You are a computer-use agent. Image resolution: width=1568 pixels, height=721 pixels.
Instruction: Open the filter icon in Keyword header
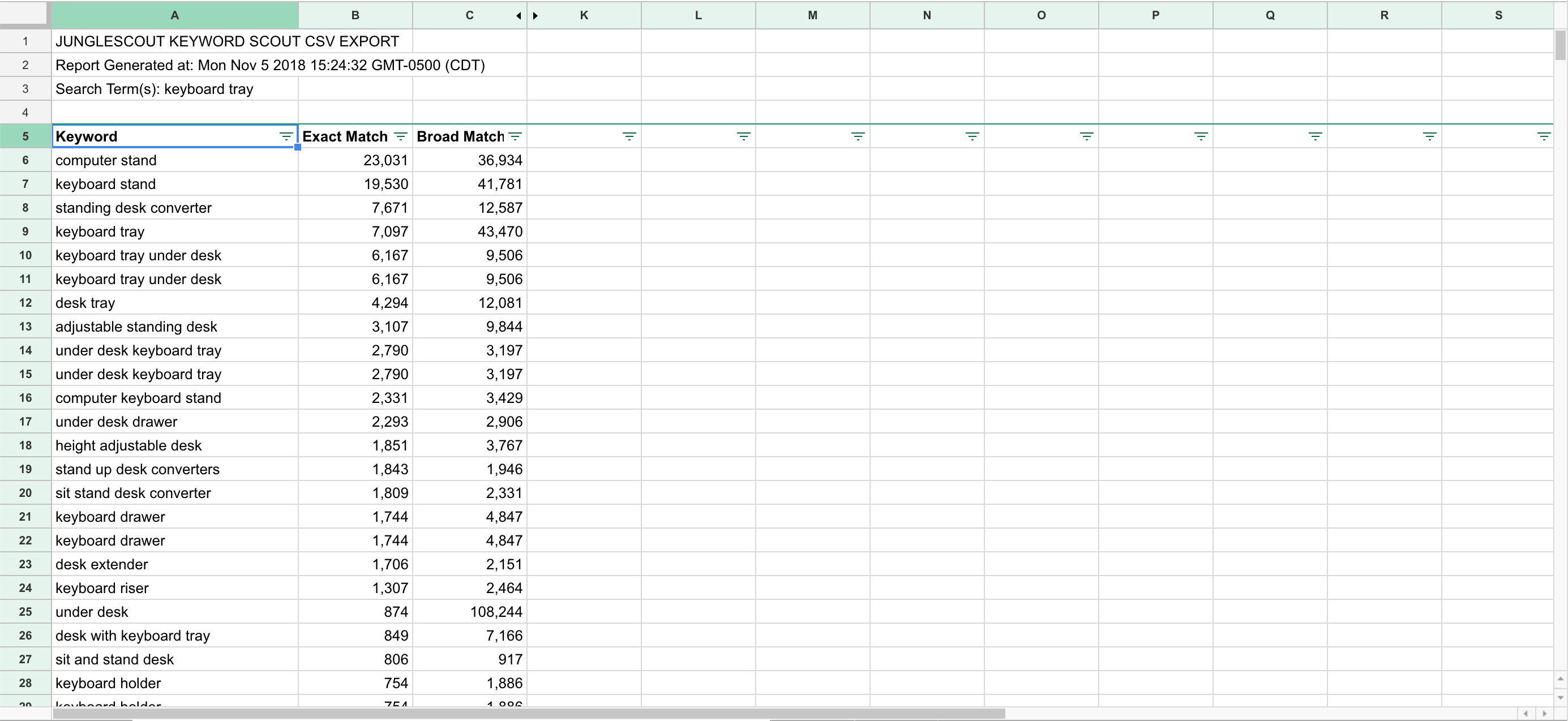[x=285, y=136]
